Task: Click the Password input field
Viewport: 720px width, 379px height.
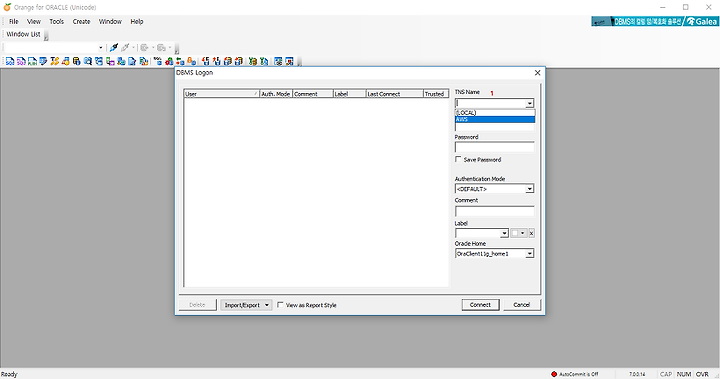Action: [x=495, y=147]
